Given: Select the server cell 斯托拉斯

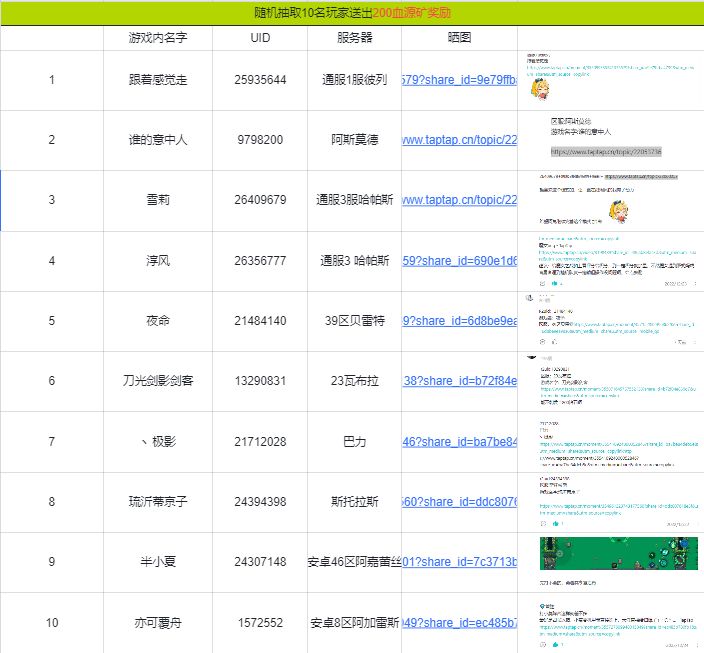Looking at the screenshot, I should coord(355,502).
